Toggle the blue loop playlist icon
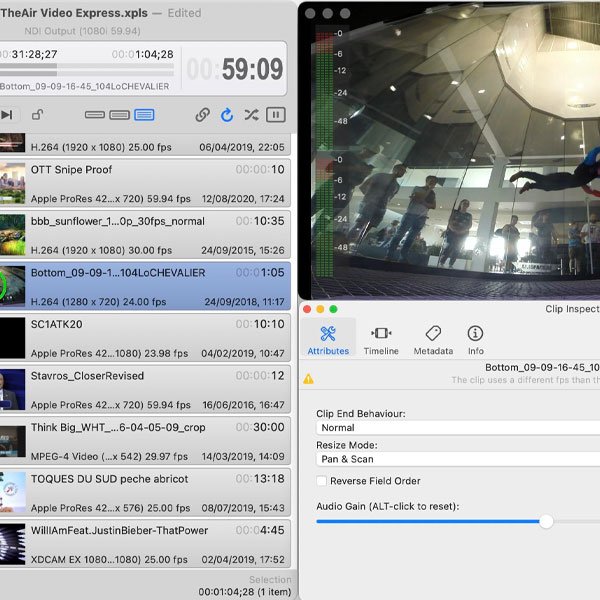The height and width of the screenshot is (600, 600). (x=227, y=115)
